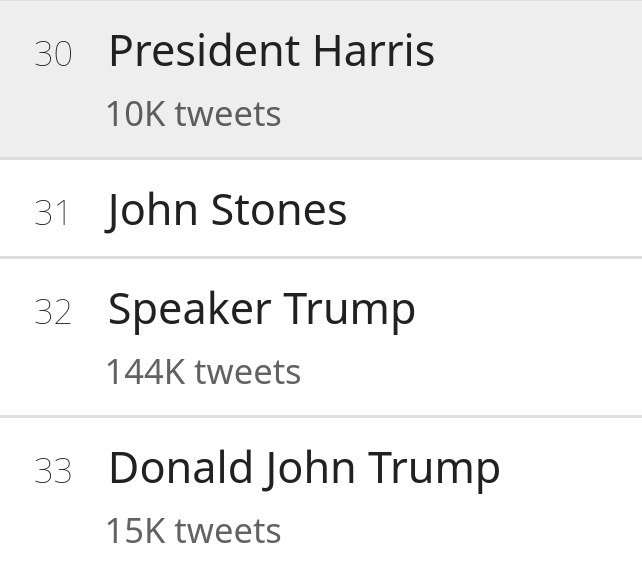Open the President Harris trending topic
The height and width of the screenshot is (570, 642).
click(x=271, y=52)
